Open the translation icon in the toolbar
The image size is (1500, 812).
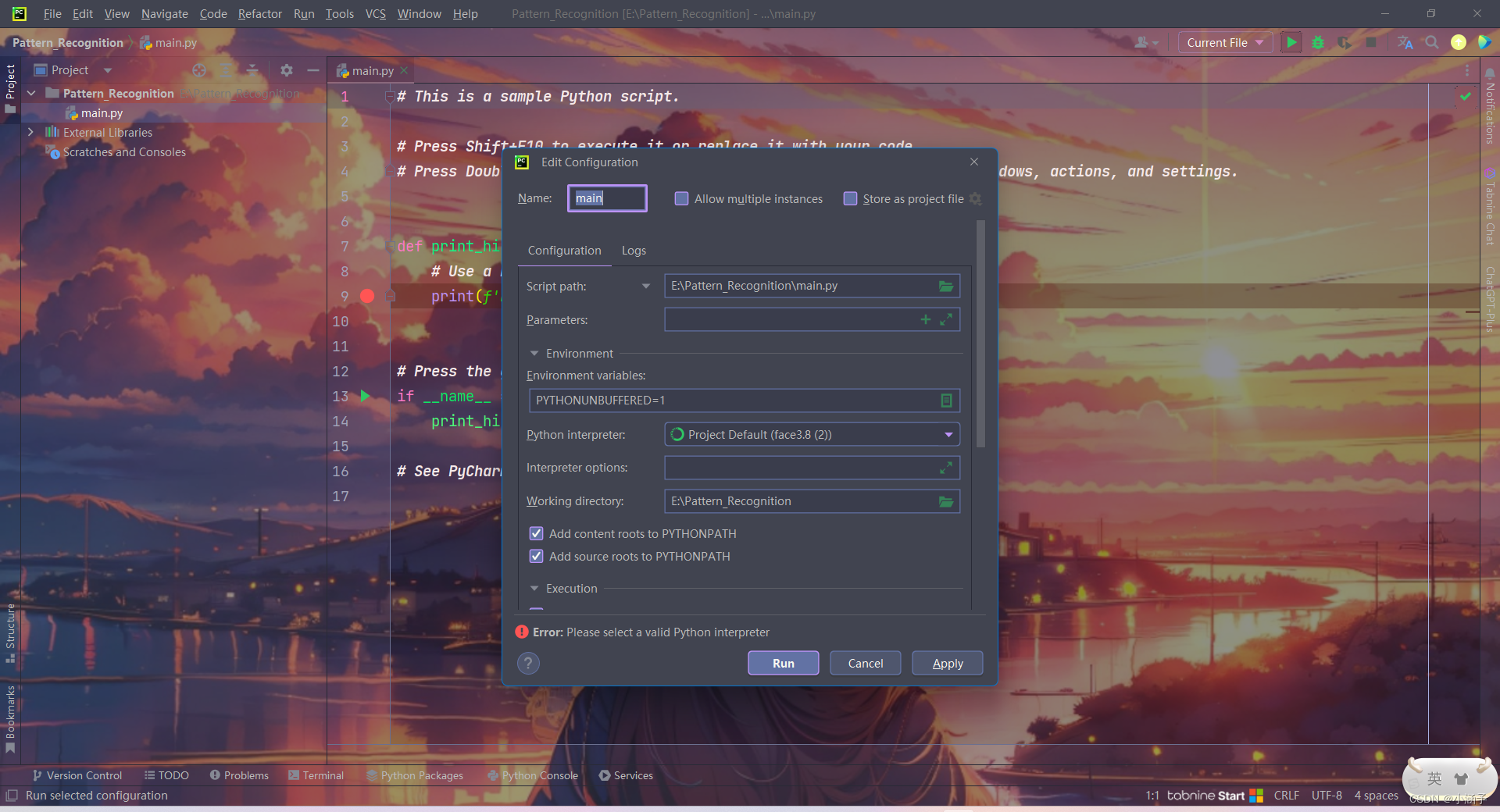click(x=1405, y=43)
